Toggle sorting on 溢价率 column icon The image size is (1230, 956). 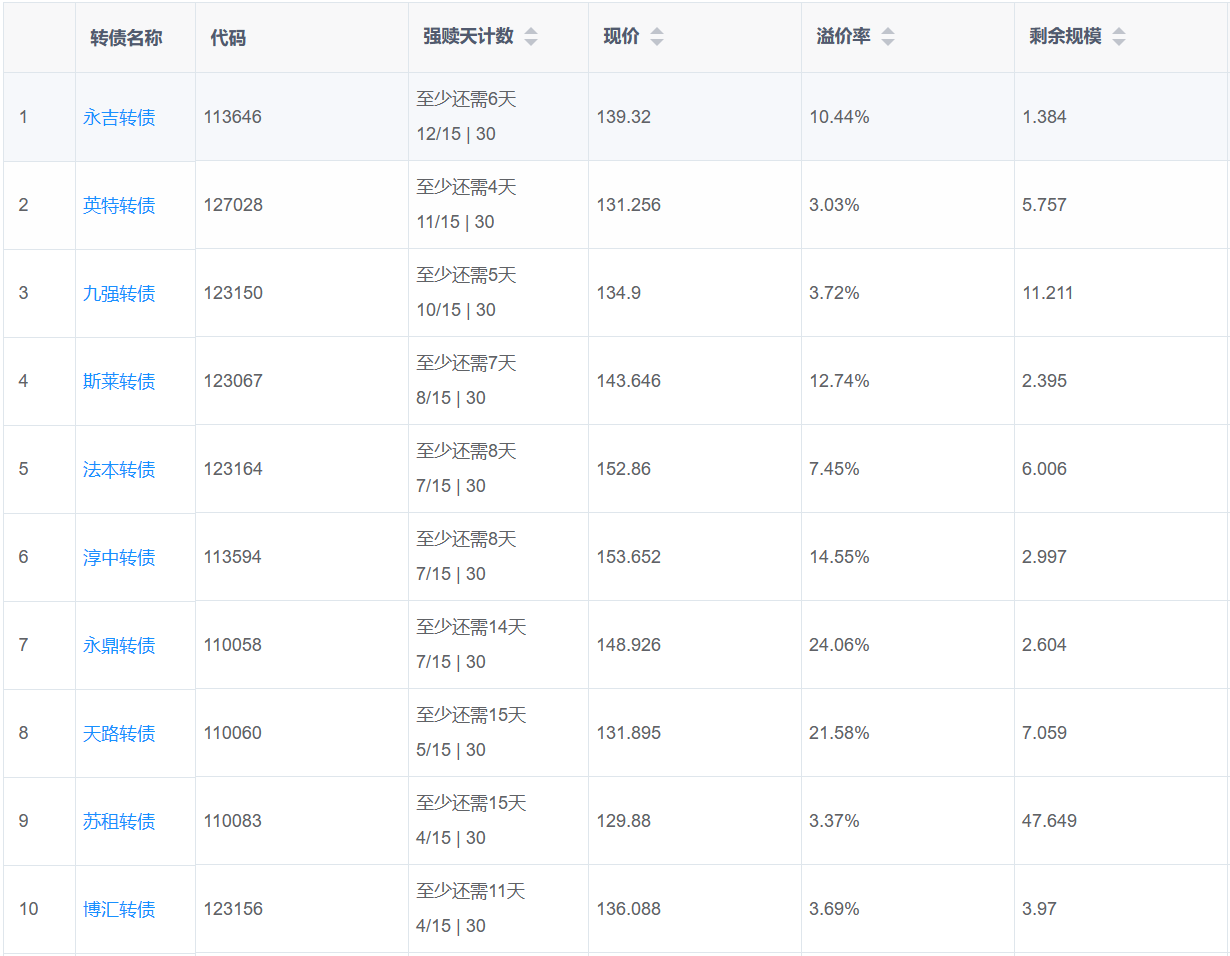pyautogui.click(x=887, y=37)
